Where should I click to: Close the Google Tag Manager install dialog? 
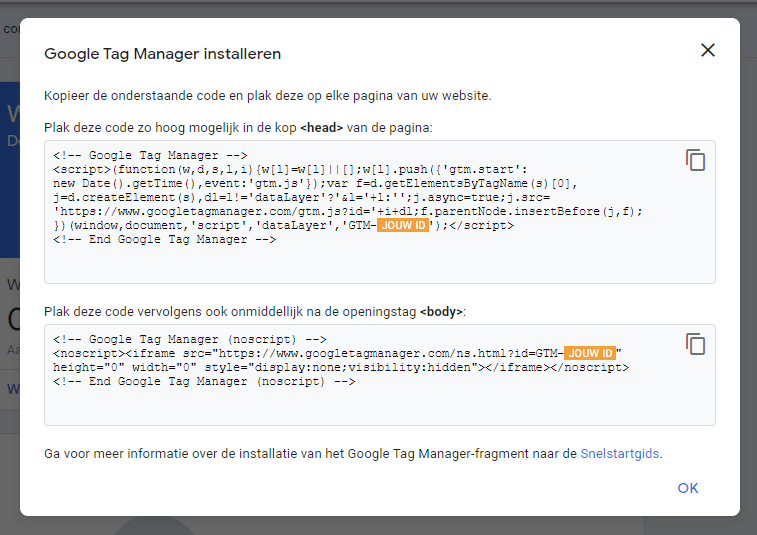pos(708,50)
